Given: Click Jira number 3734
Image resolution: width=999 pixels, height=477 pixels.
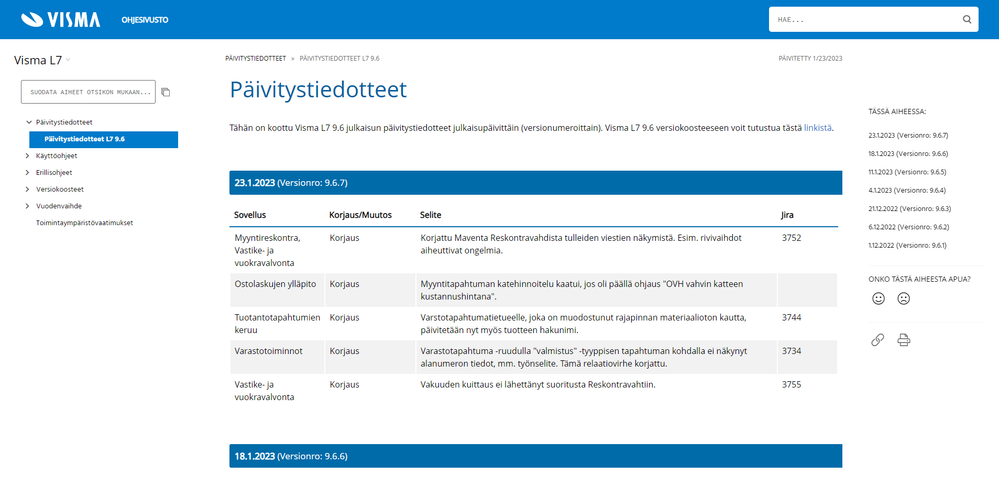Looking at the screenshot, I should point(791,351).
